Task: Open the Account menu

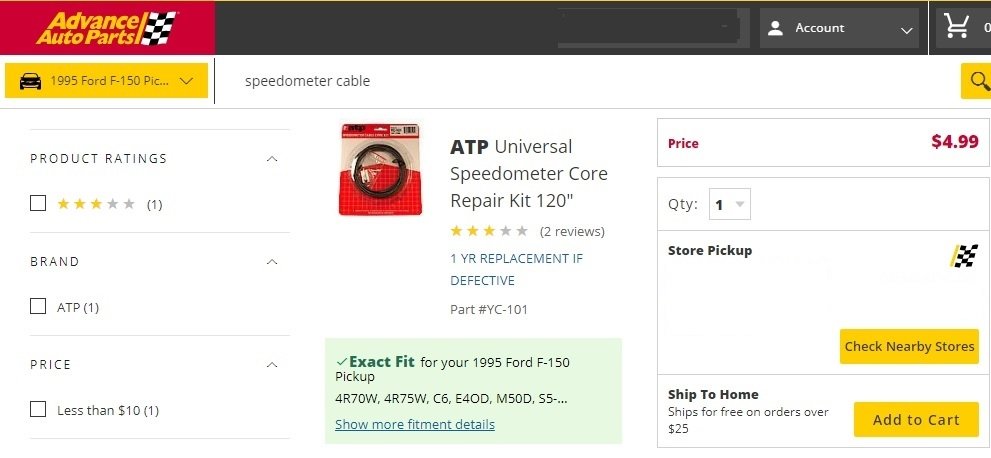Action: click(839, 28)
